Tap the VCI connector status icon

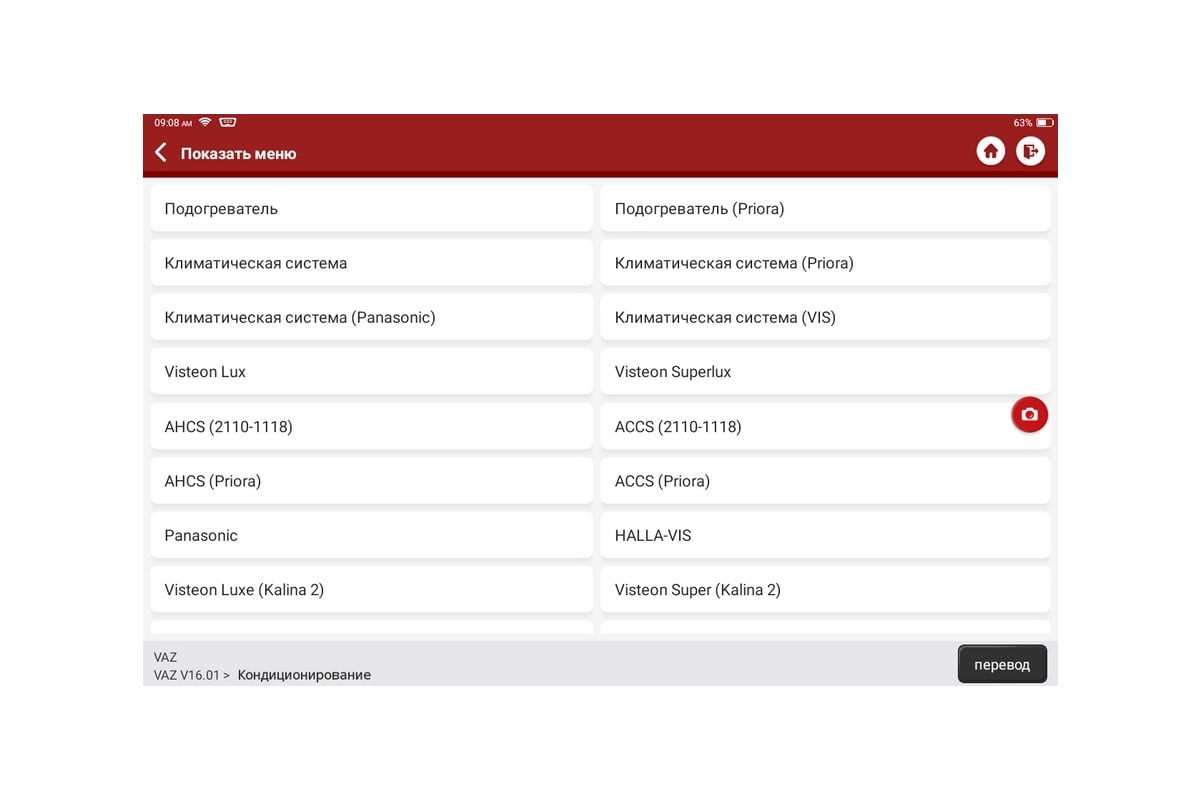[228, 122]
